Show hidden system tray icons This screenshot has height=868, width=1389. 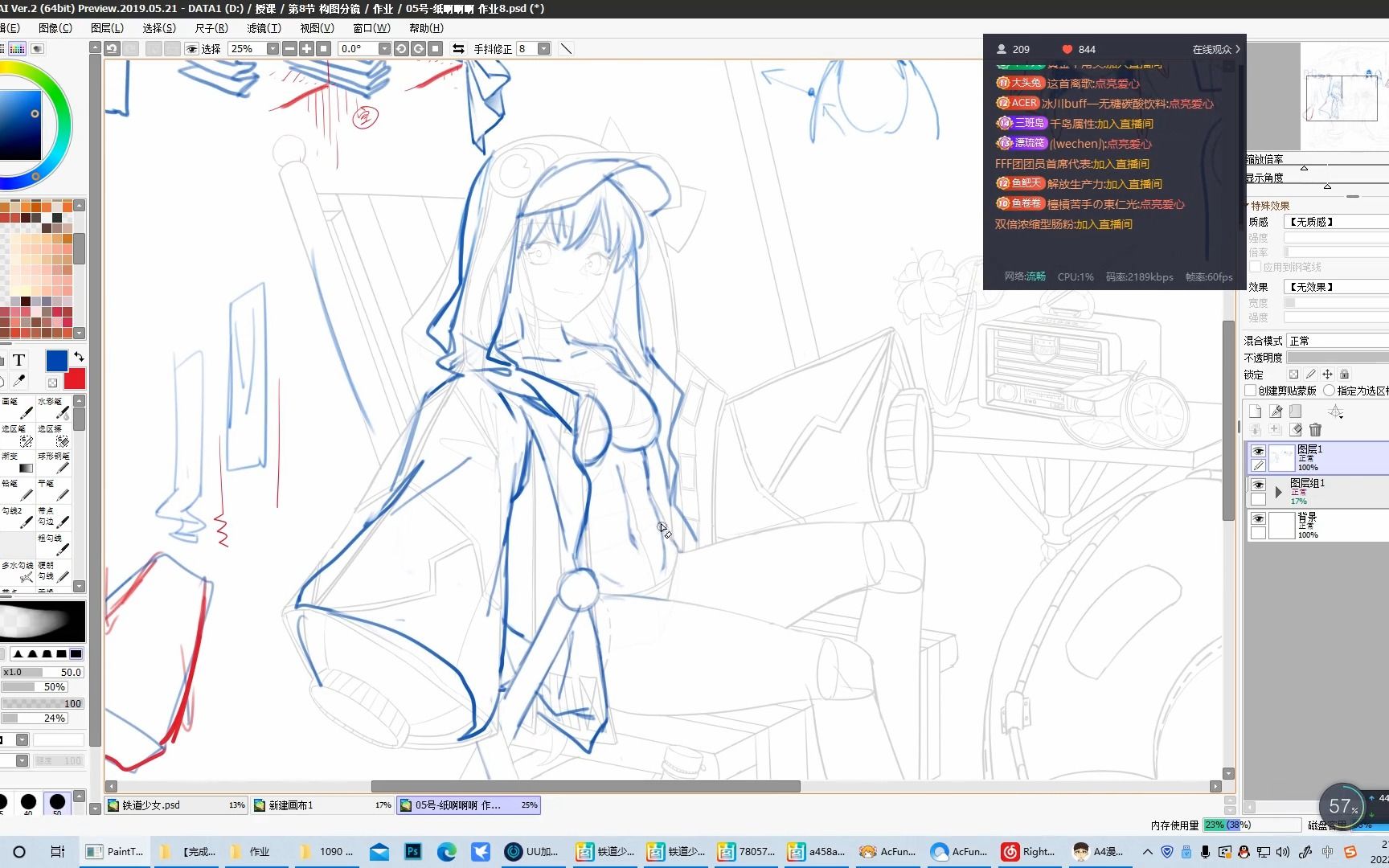click(x=1147, y=851)
